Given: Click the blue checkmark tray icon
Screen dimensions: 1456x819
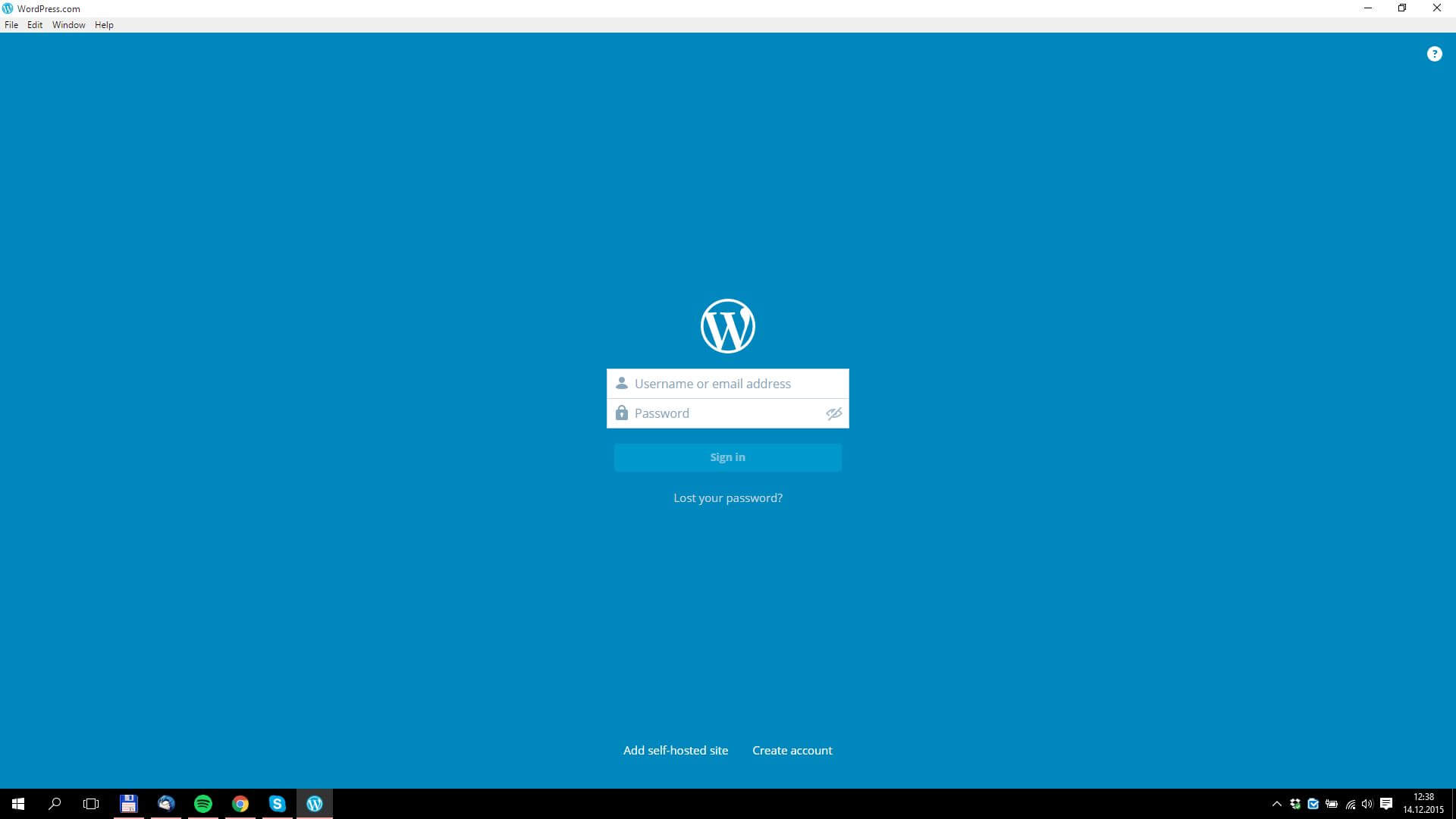Looking at the screenshot, I should (x=1313, y=804).
